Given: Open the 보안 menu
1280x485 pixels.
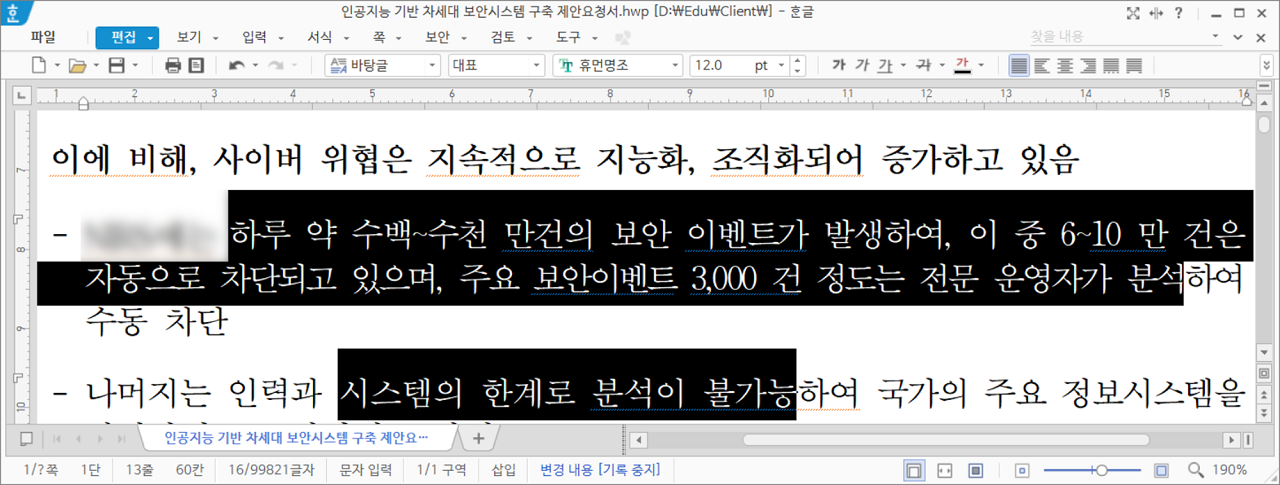Looking at the screenshot, I should pyautogui.click(x=437, y=38).
